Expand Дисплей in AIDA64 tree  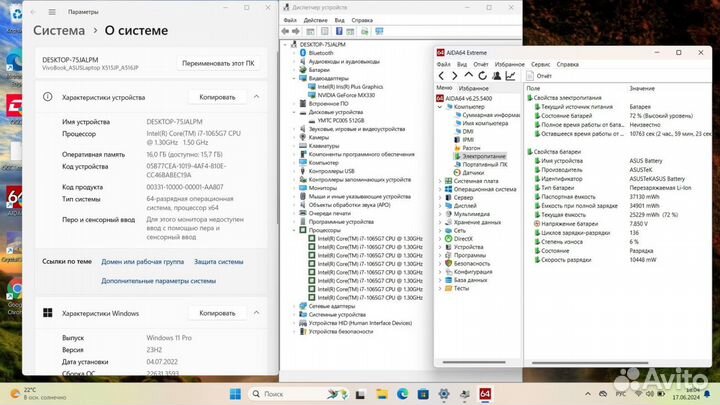(x=440, y=206)
